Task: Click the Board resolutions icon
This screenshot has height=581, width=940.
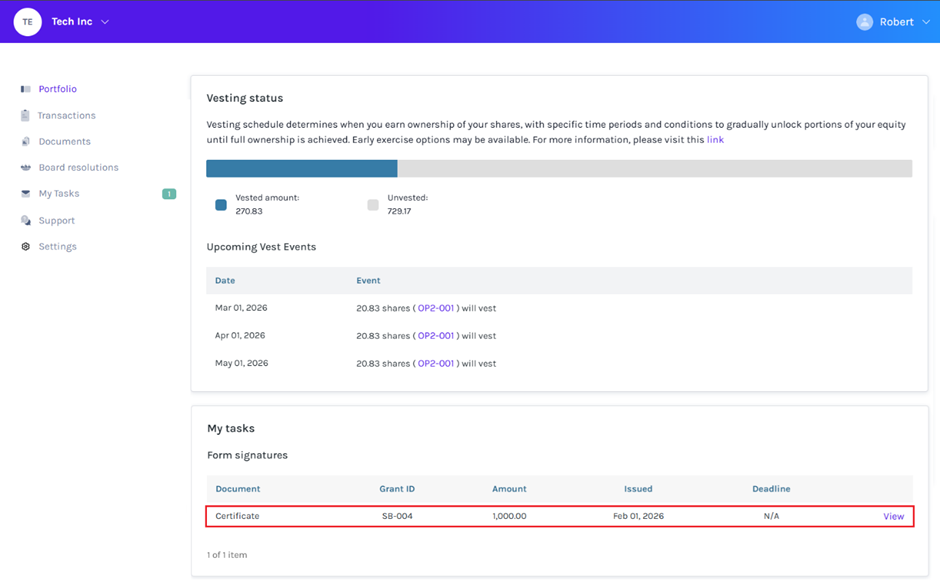Action: [x=26, y=168]
